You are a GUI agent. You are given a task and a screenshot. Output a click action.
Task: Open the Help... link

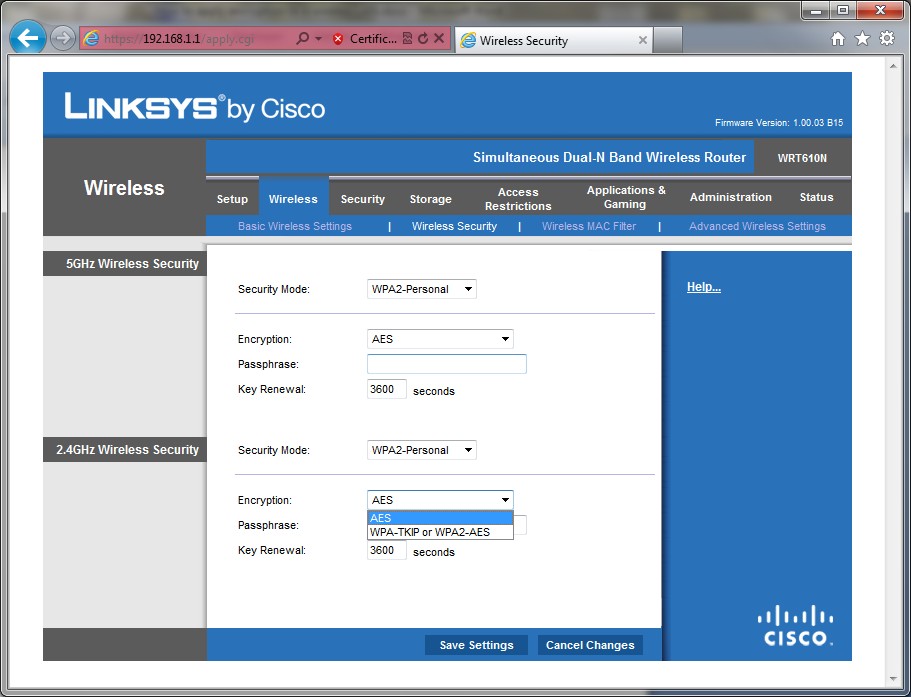point(704,287)
